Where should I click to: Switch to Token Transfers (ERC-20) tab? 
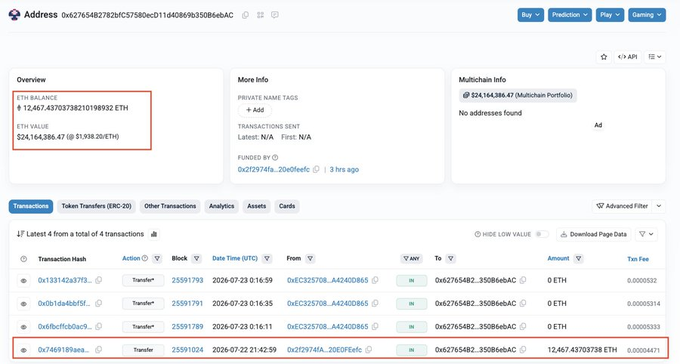[x=96, y=206]
